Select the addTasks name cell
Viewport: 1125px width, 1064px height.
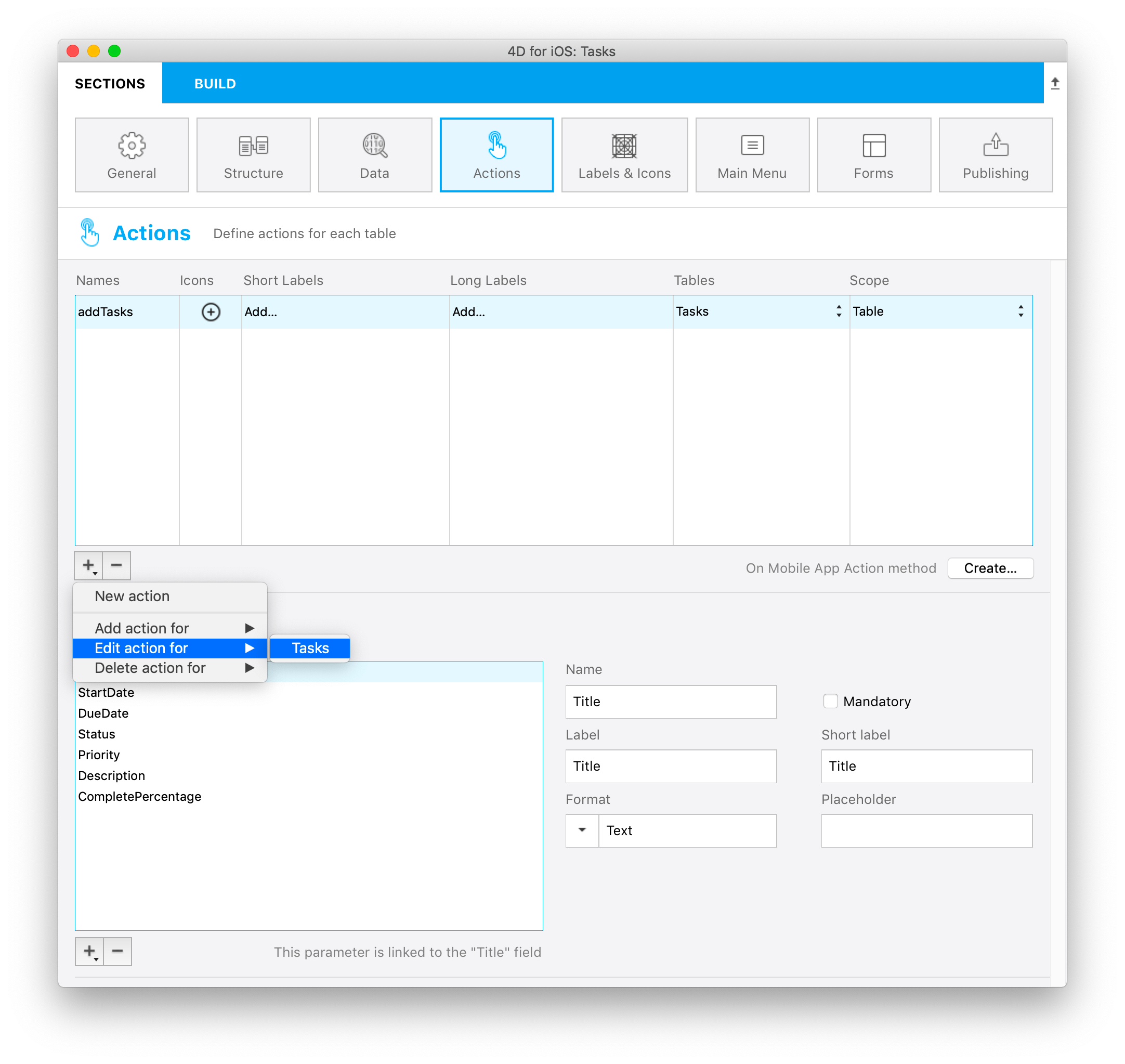point(127,312)
